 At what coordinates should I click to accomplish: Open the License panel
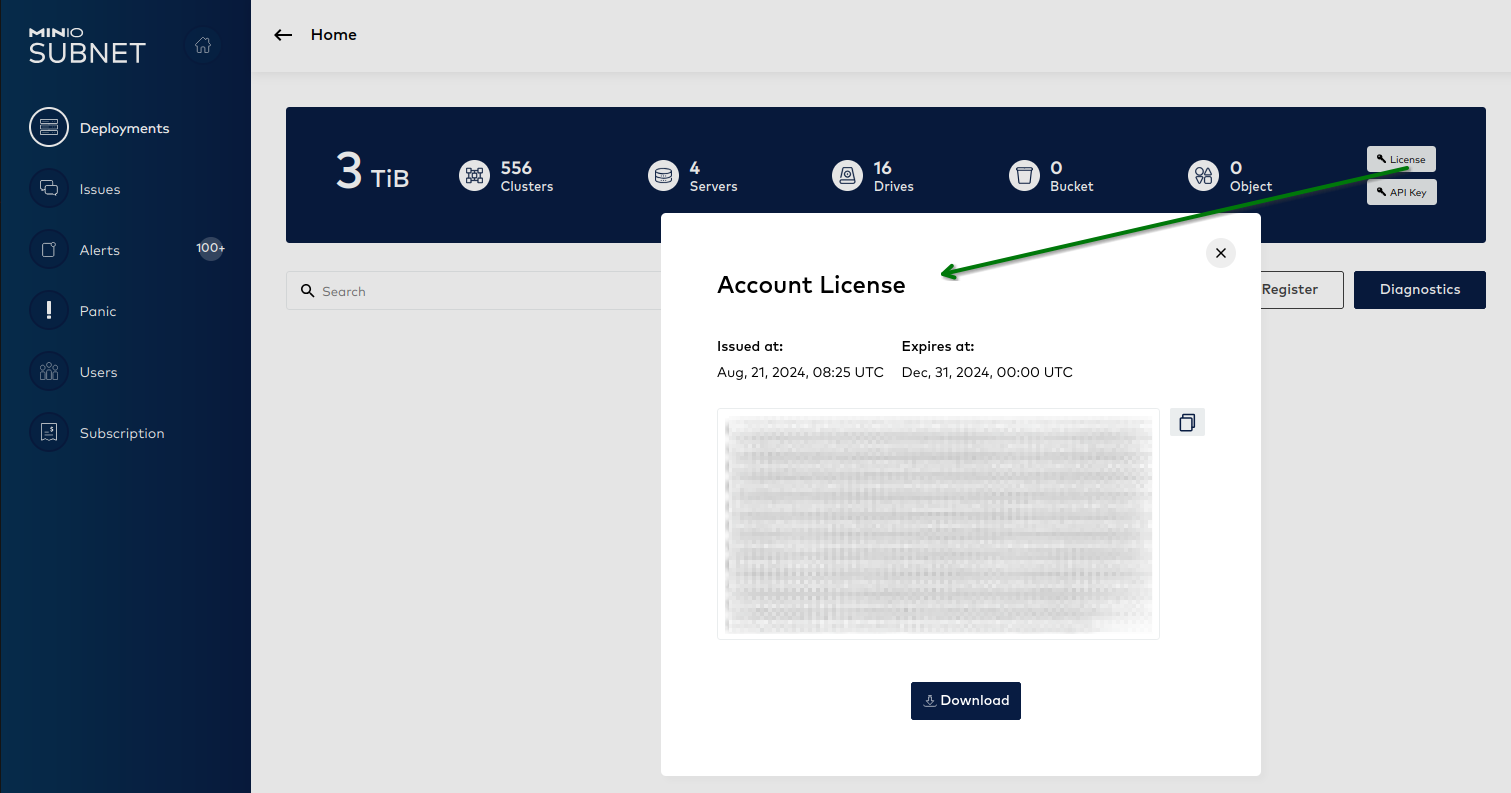(1401, 158)
